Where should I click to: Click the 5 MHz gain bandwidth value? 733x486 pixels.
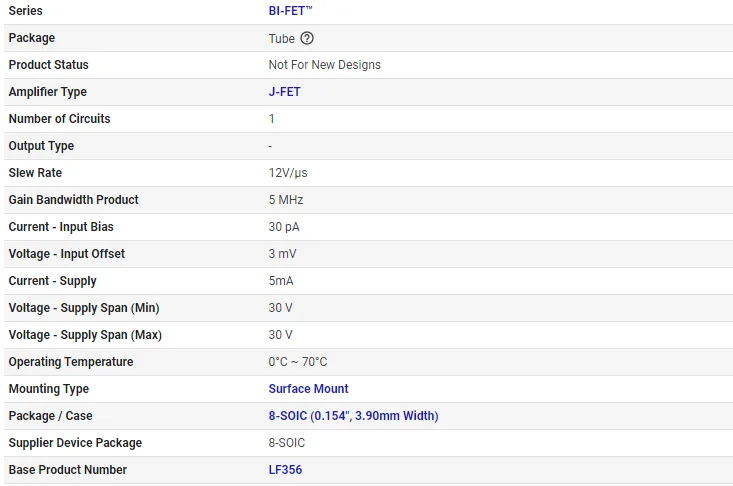[x=286, y=200]
